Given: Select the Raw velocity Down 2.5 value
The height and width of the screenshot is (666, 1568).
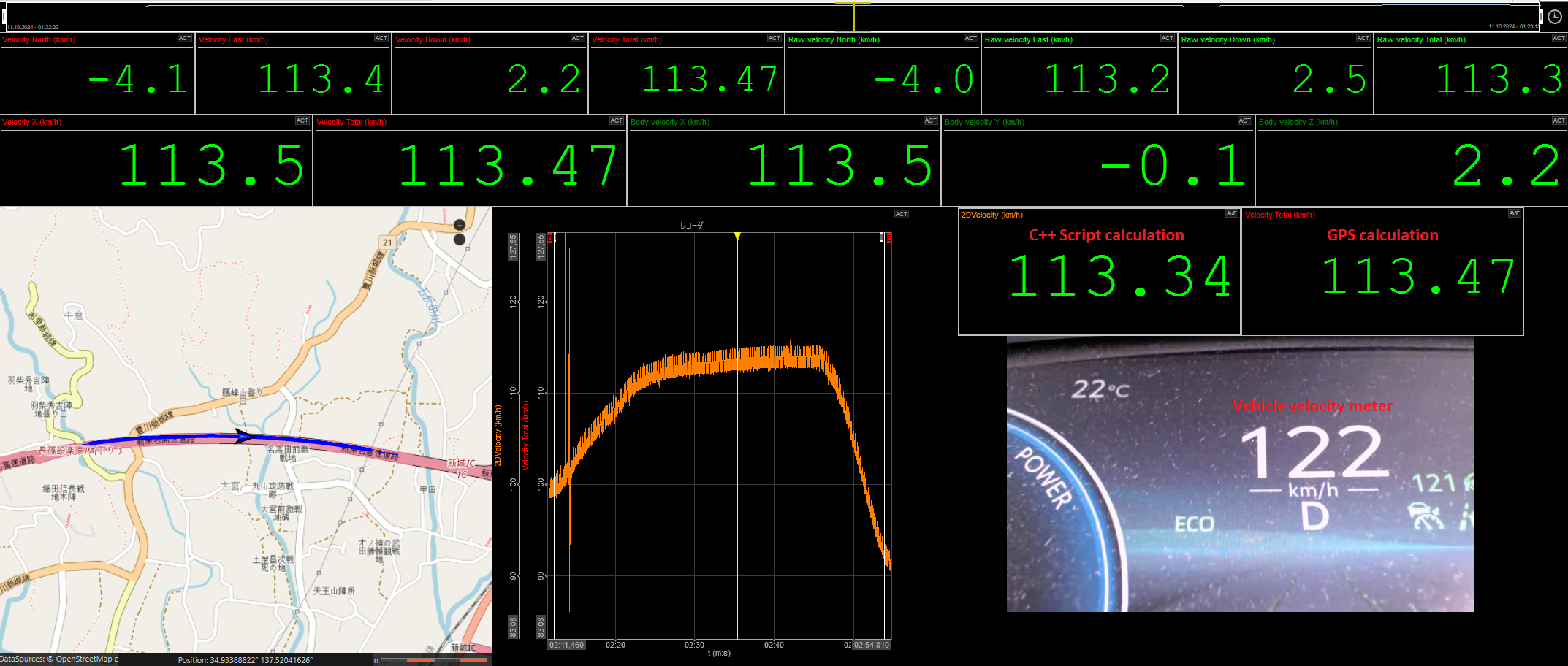Looking at the screenshot, I should pos(1329,80).
